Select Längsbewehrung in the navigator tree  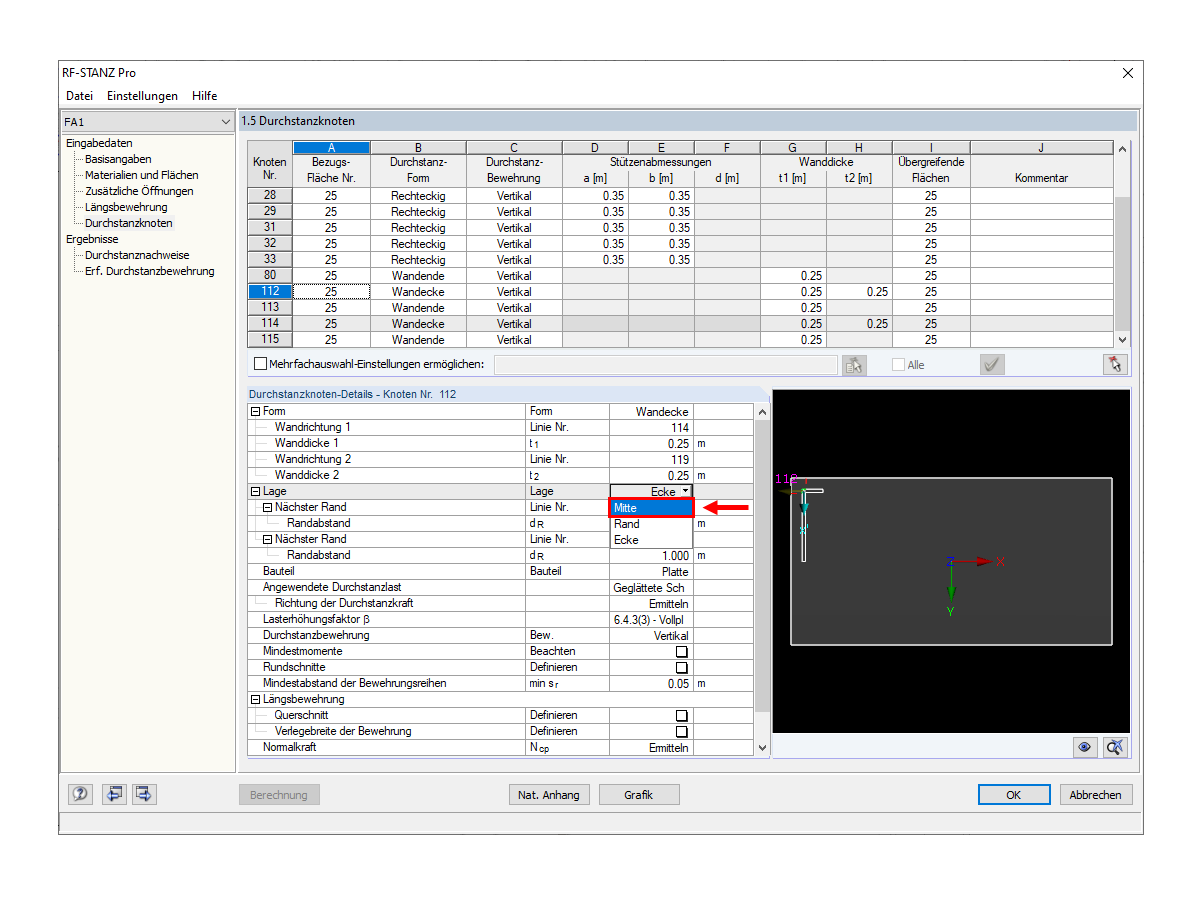pos(126,207)
